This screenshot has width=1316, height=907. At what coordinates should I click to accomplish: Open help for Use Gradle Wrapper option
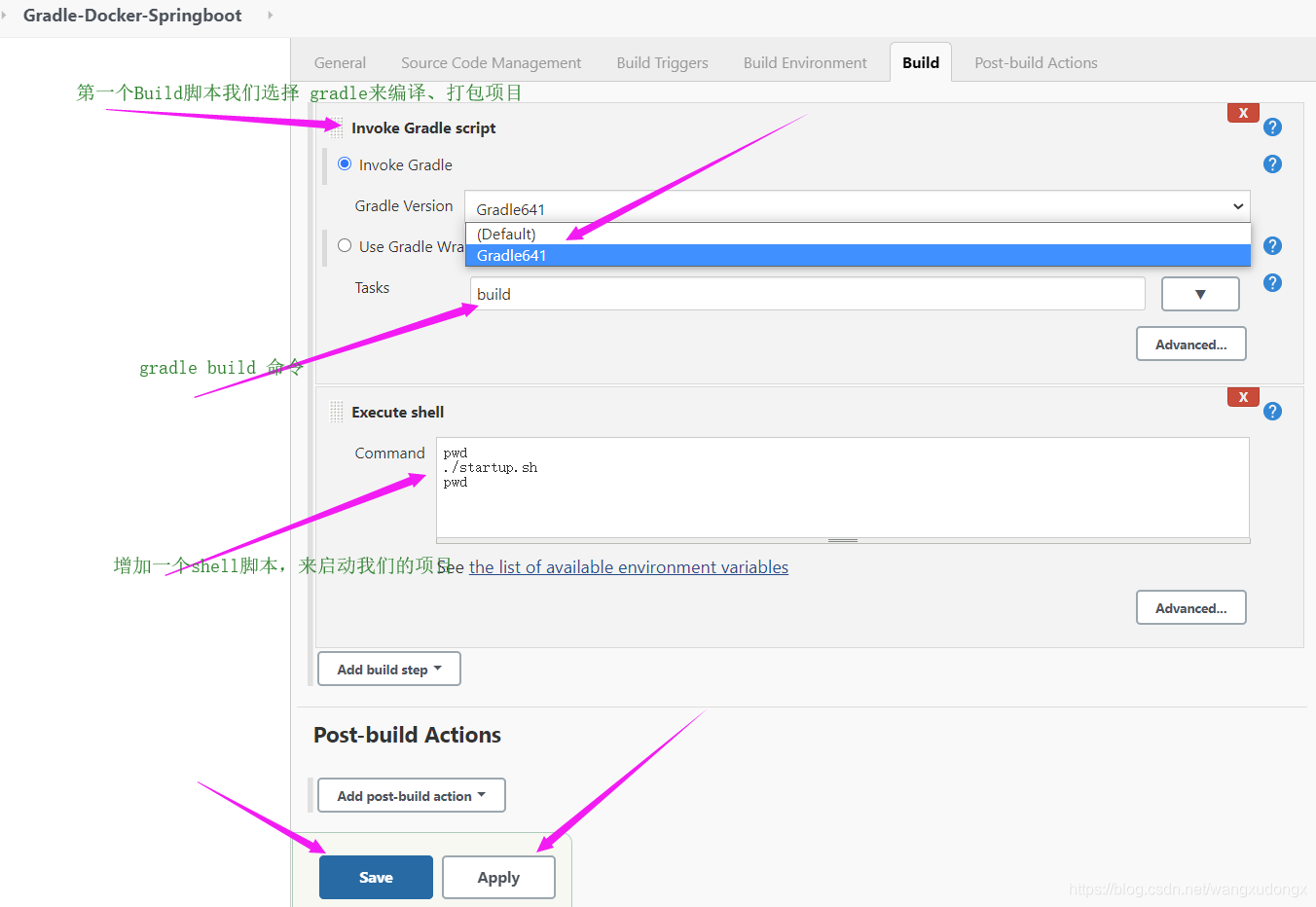[1272, 246]
